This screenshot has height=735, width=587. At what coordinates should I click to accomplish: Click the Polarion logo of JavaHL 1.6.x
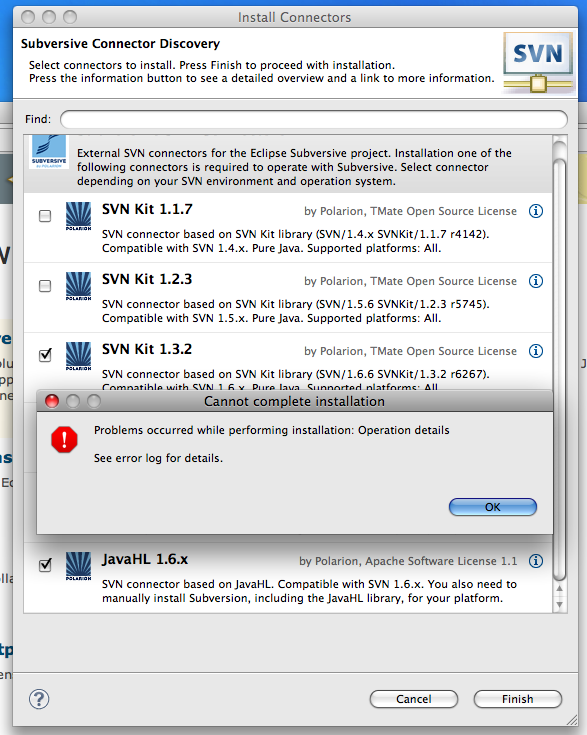pyautogui.click(x=78, y=566)
